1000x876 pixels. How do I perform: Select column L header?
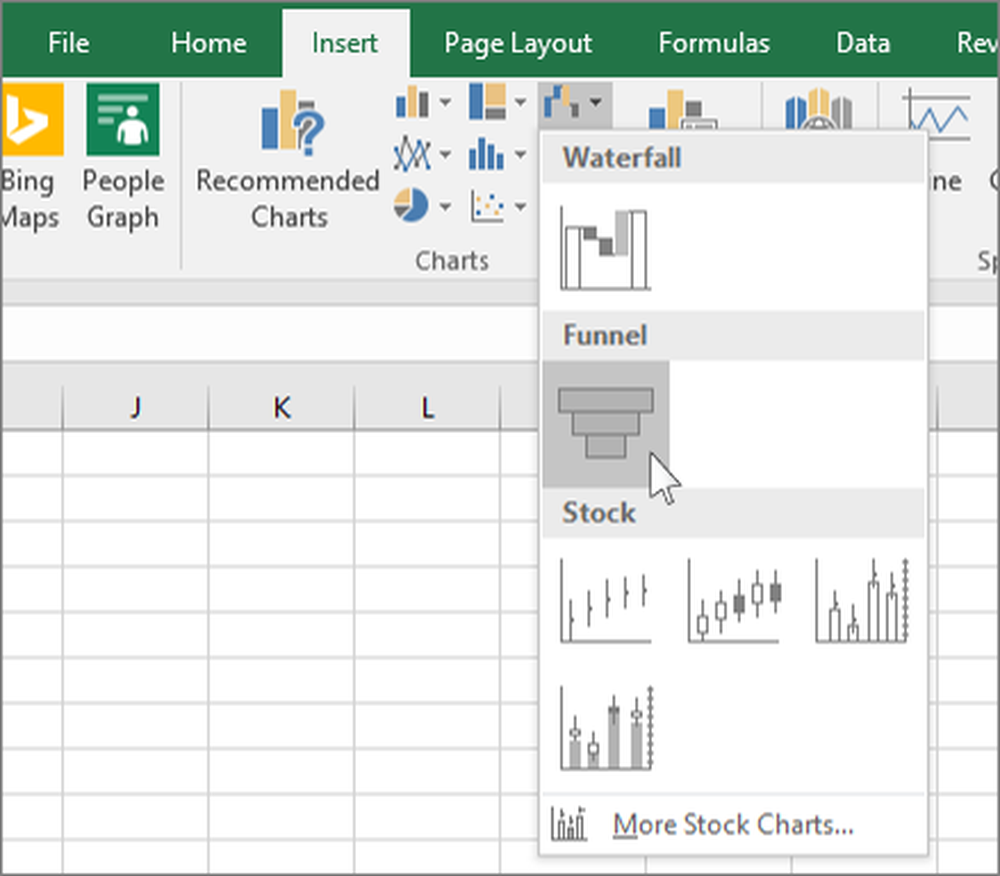coord(427,408)
